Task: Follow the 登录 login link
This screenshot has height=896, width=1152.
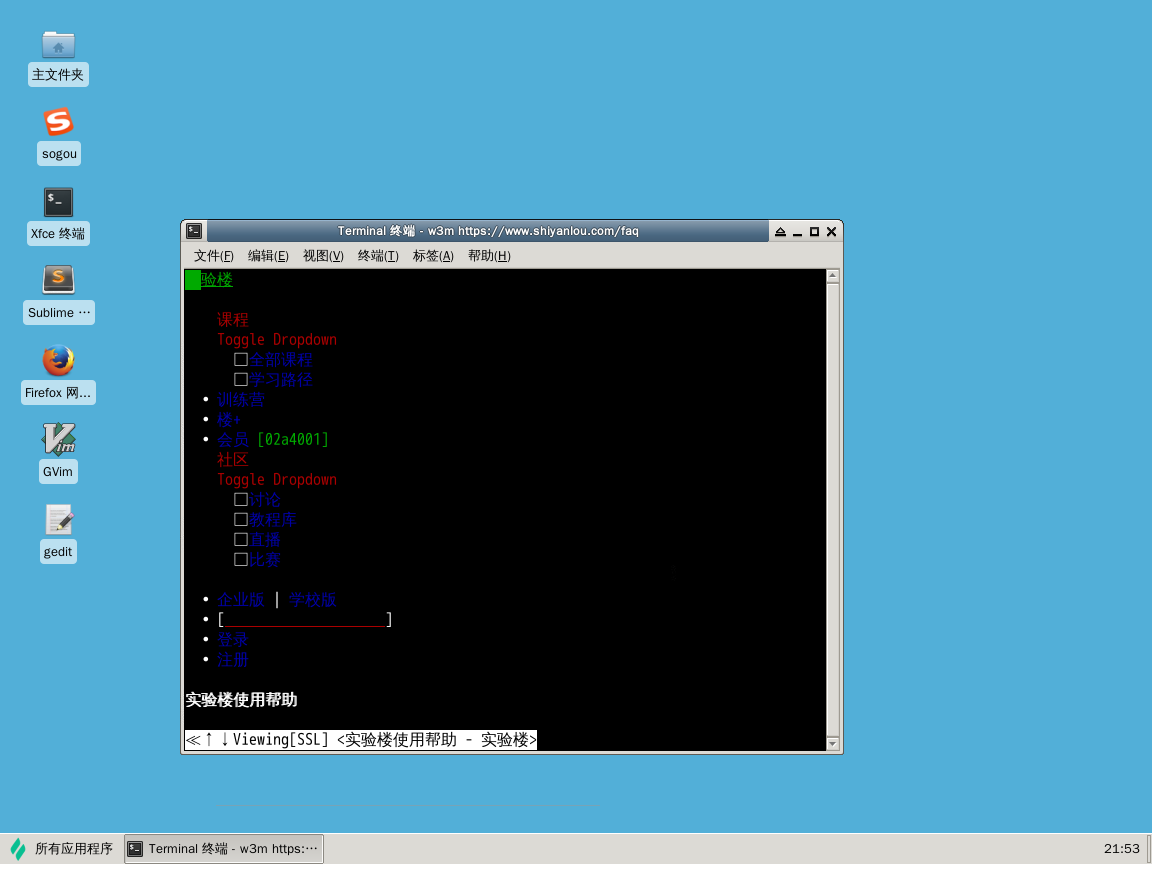Action: 233,640
